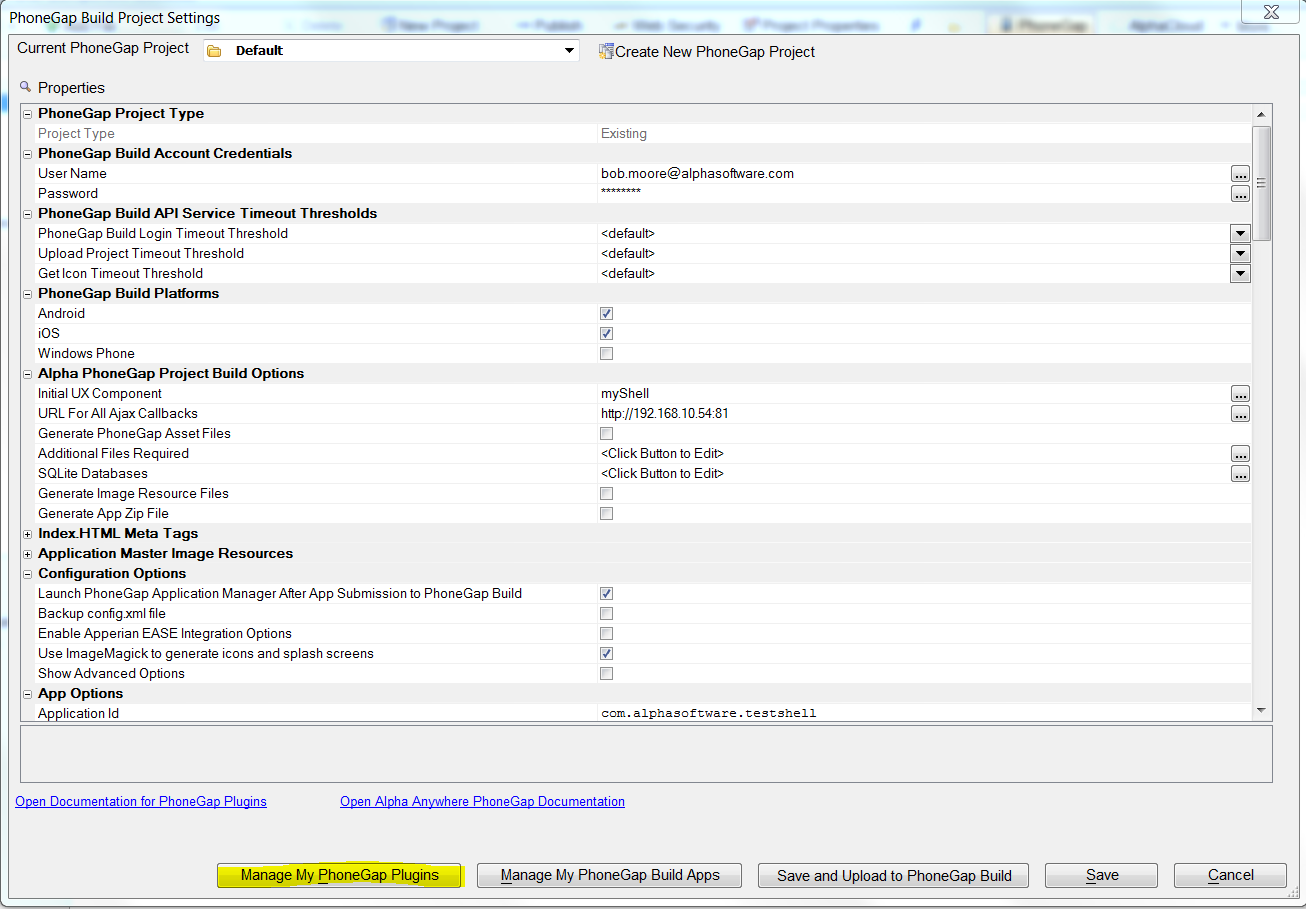This screenshot has height=909, width=1306.
Task: Uncheck Launch PhoneGap Application Manager checkbox
Action: click(606, 594)
